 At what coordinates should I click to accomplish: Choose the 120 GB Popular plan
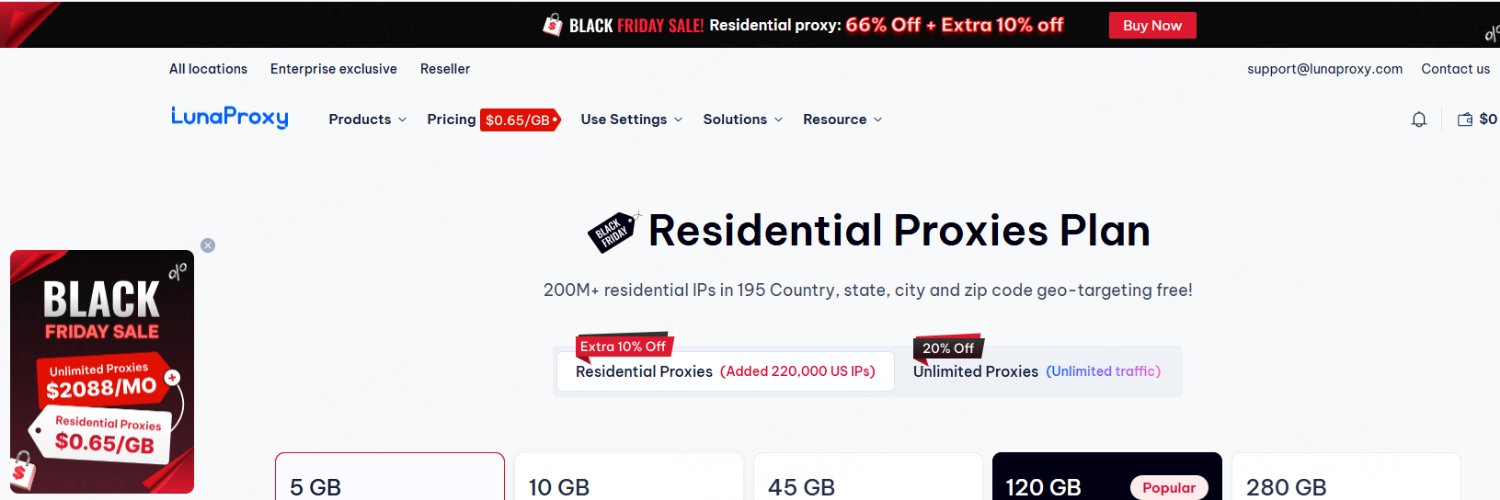point(1106,478)
